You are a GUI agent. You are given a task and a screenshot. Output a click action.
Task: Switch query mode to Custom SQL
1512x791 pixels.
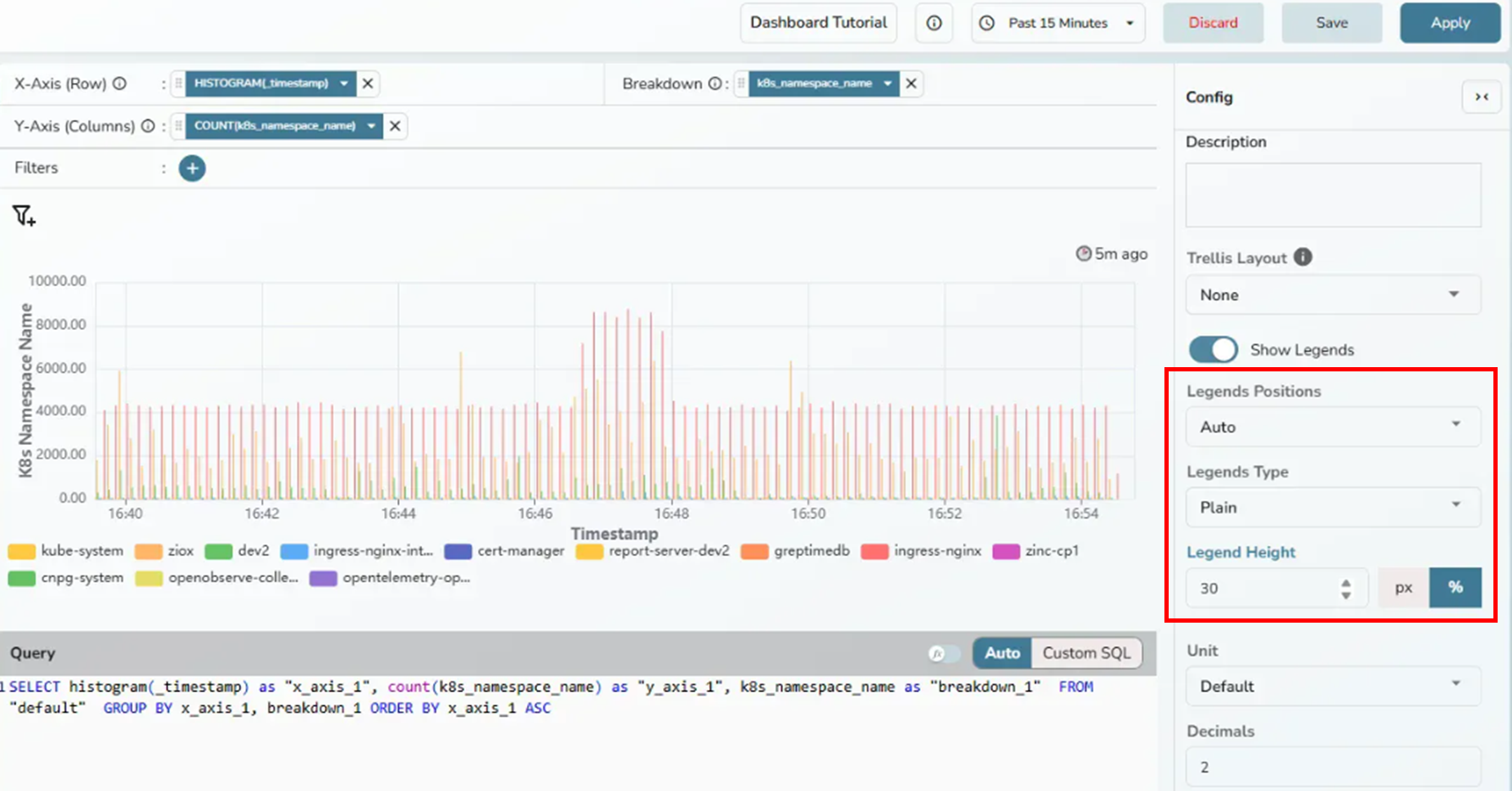point(1086,653)
